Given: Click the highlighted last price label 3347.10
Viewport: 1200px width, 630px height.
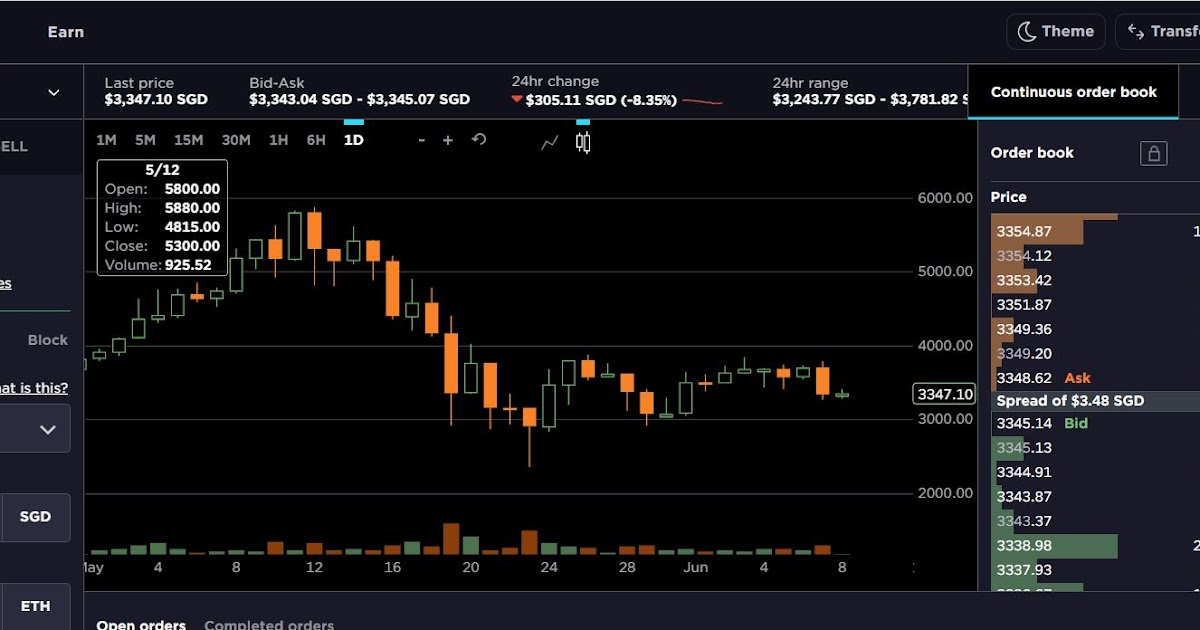Looking at the screenshot, I should 943,394.
